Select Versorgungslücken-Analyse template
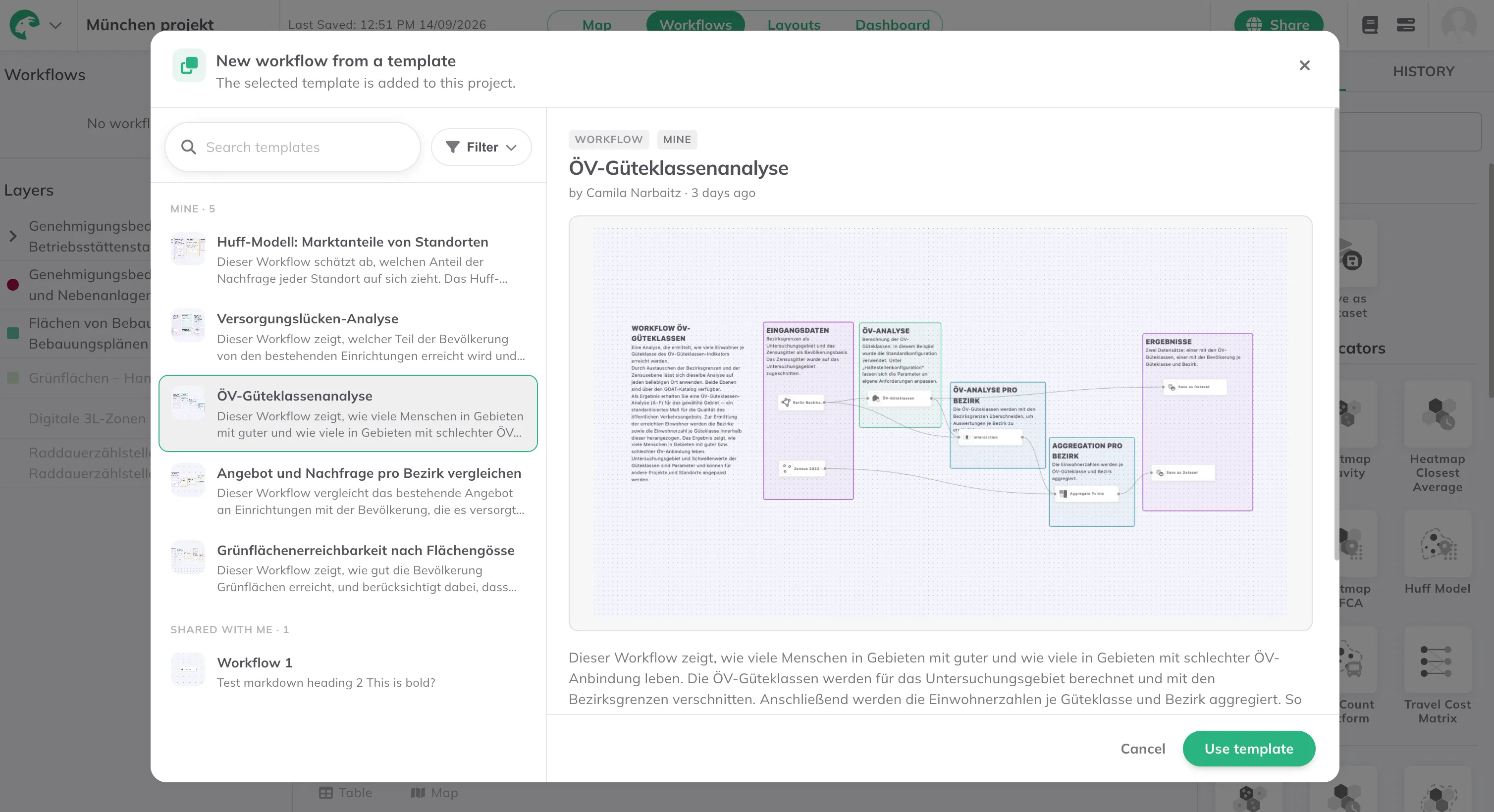The image size is (1494, 812). pyautogui.click(x=348, y=337)
